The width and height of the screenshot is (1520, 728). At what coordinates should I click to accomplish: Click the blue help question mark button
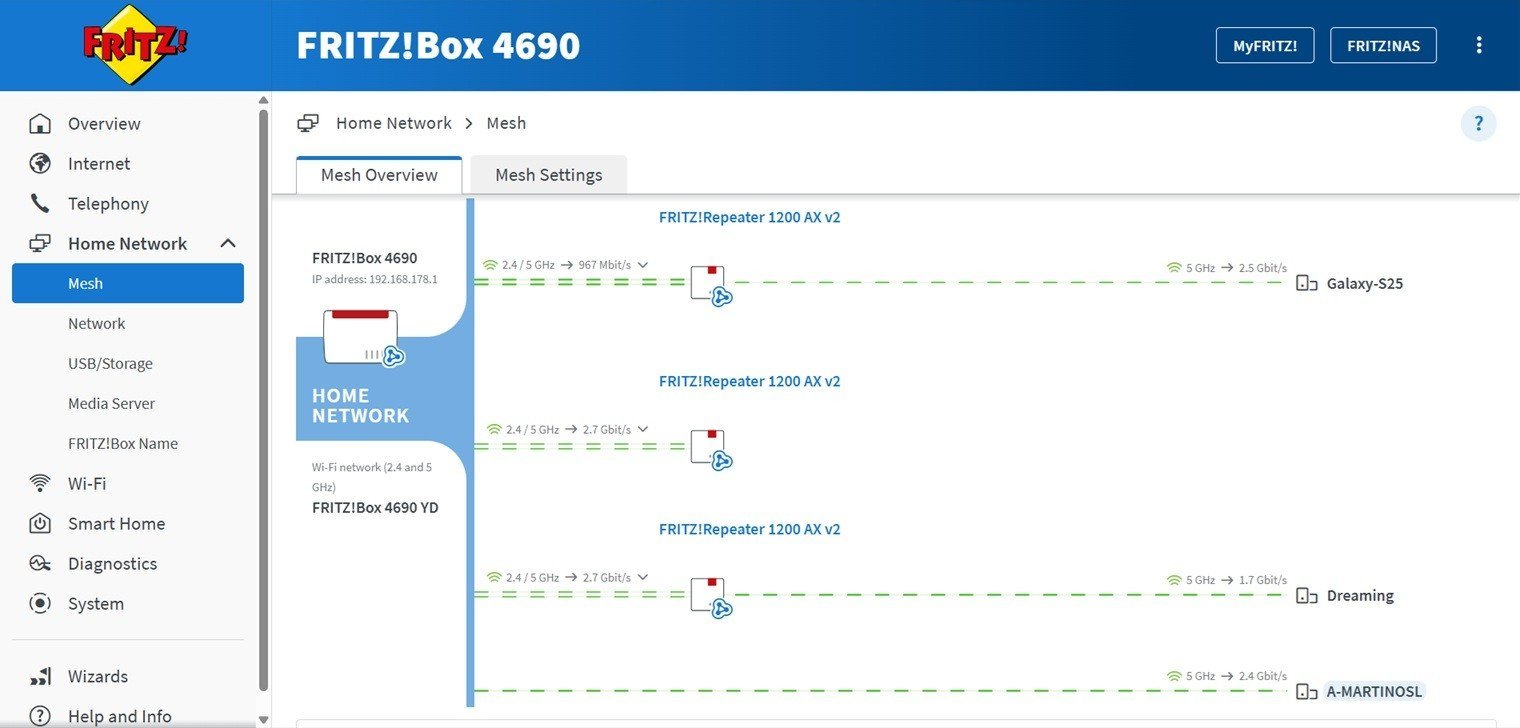[1479, 124]
